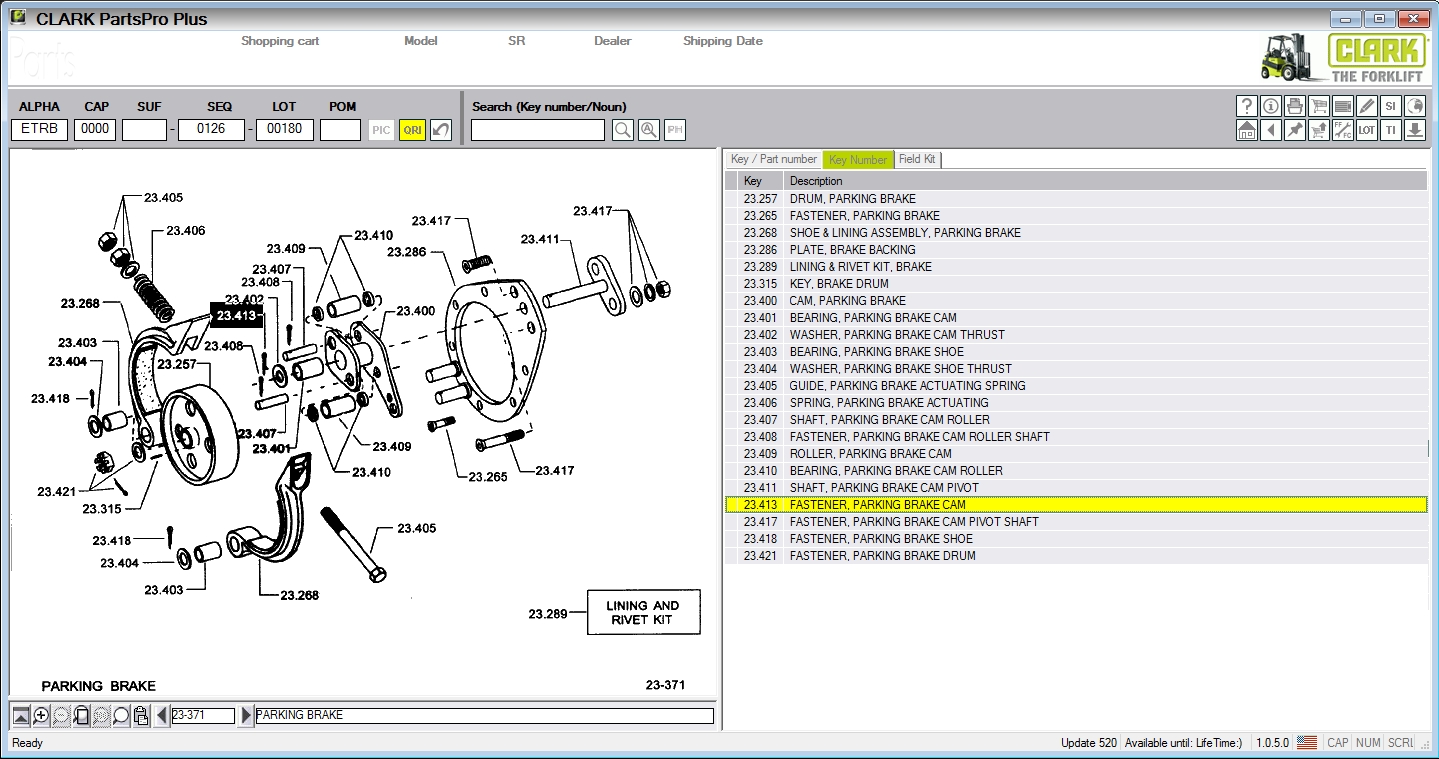Toggle the PIC button

point(381,130)
